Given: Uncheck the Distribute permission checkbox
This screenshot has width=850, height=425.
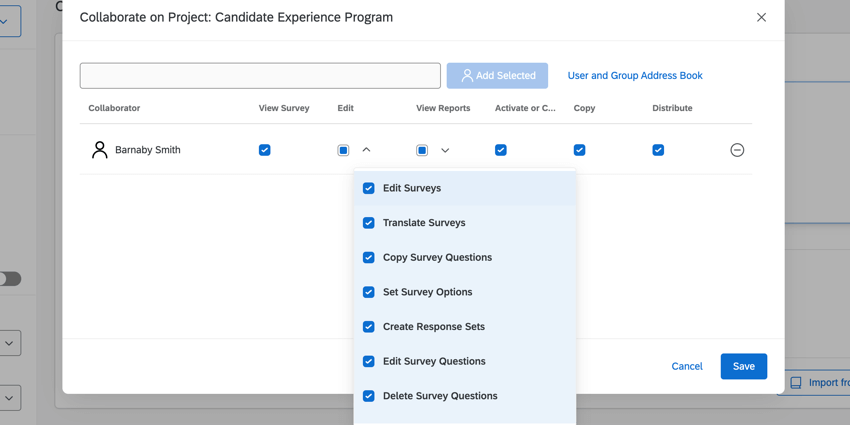Looking at the screenshot, I should 658,150.
